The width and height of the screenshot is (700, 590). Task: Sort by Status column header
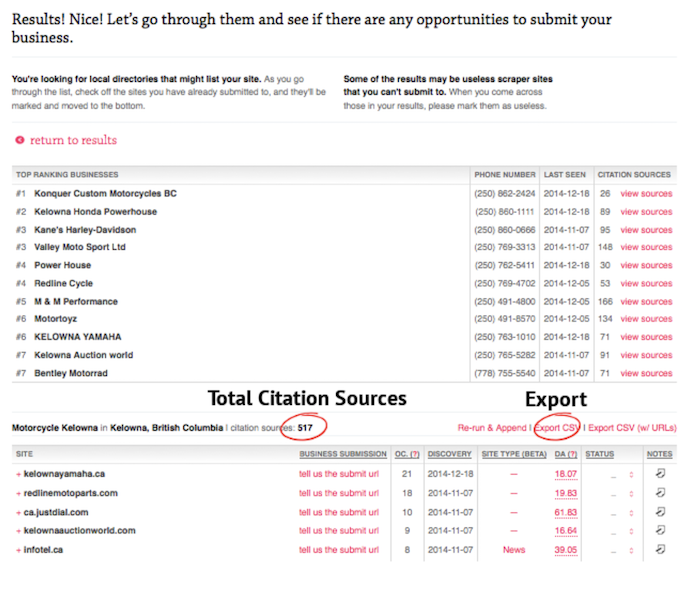[600, 454]
